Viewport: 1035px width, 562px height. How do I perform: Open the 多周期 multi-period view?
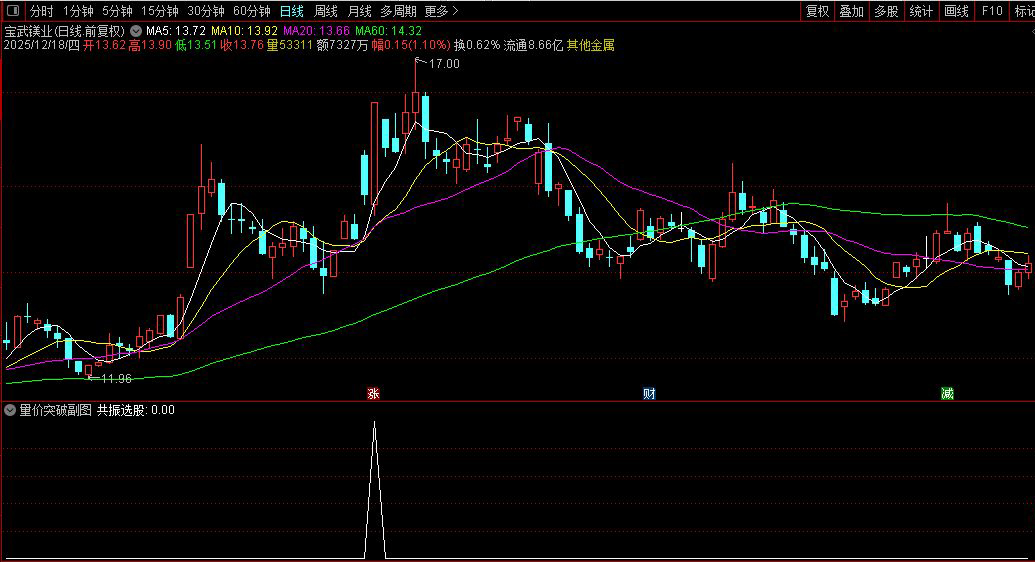click(x=399, y=11)
